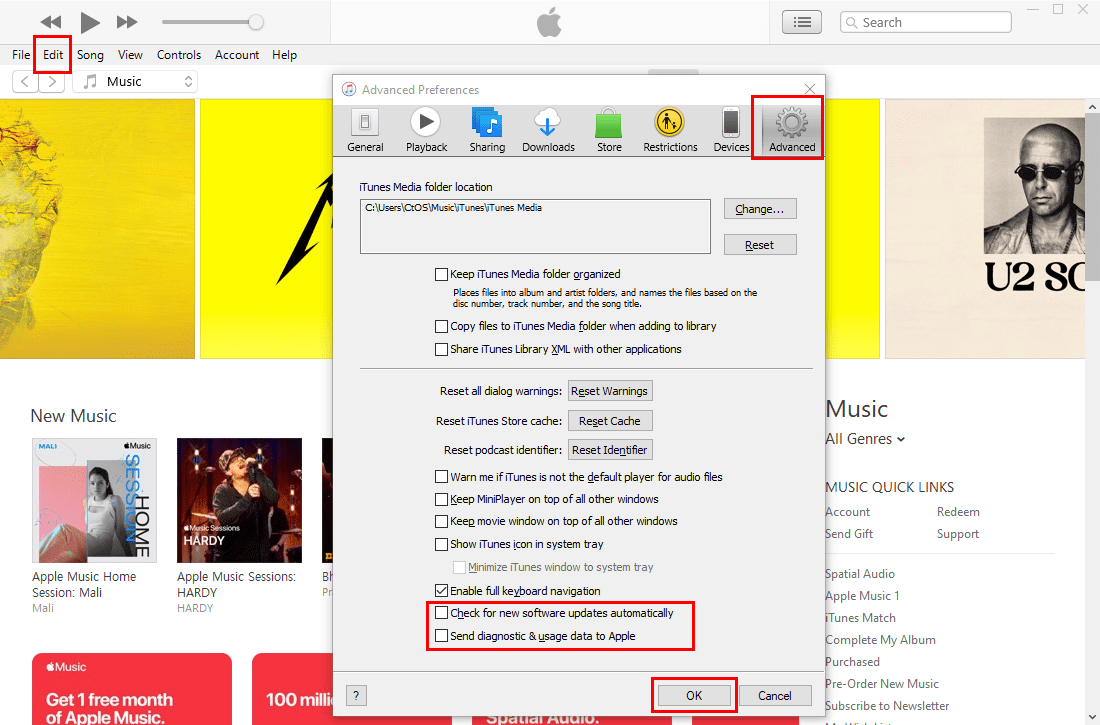Click the play button in iTunes
Viewport: 1100px width, 725px height.
click(89, 22)
